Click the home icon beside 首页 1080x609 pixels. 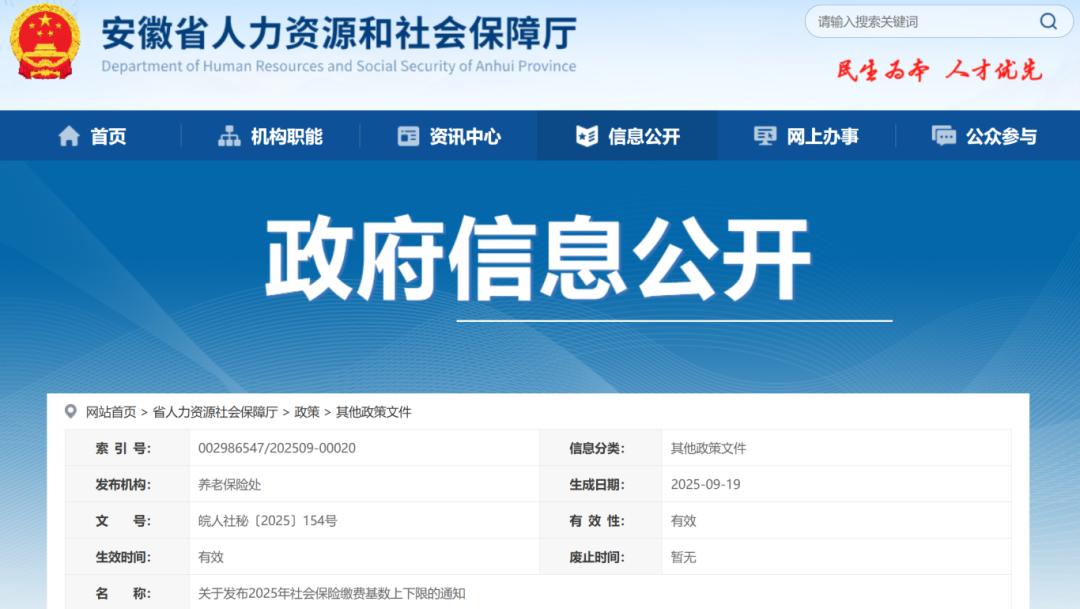pyautogui.click(x=69, y=137)
